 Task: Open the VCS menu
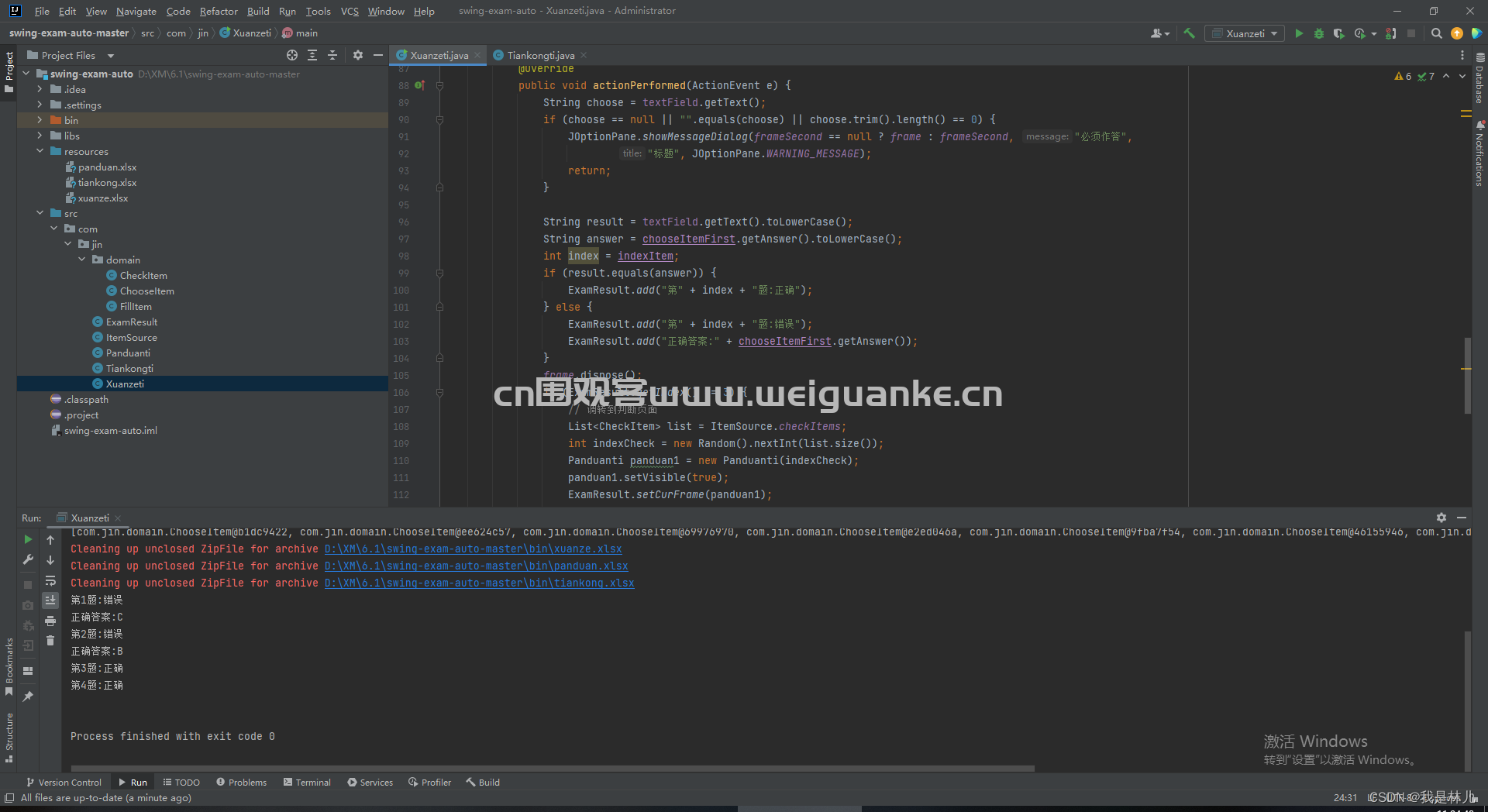point(350,11)
